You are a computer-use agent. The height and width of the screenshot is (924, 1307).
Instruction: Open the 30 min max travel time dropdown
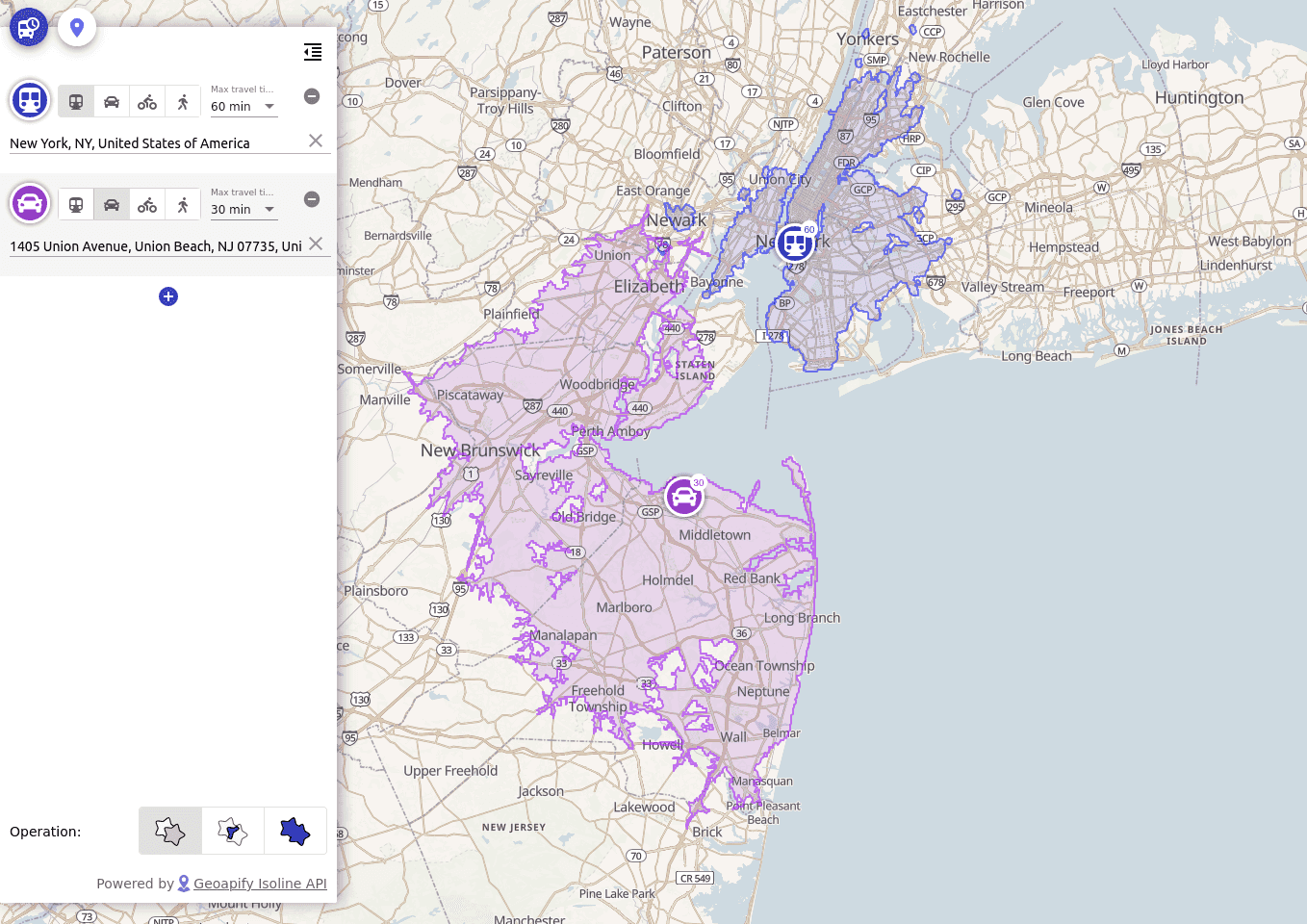click(x=244, y=210)
